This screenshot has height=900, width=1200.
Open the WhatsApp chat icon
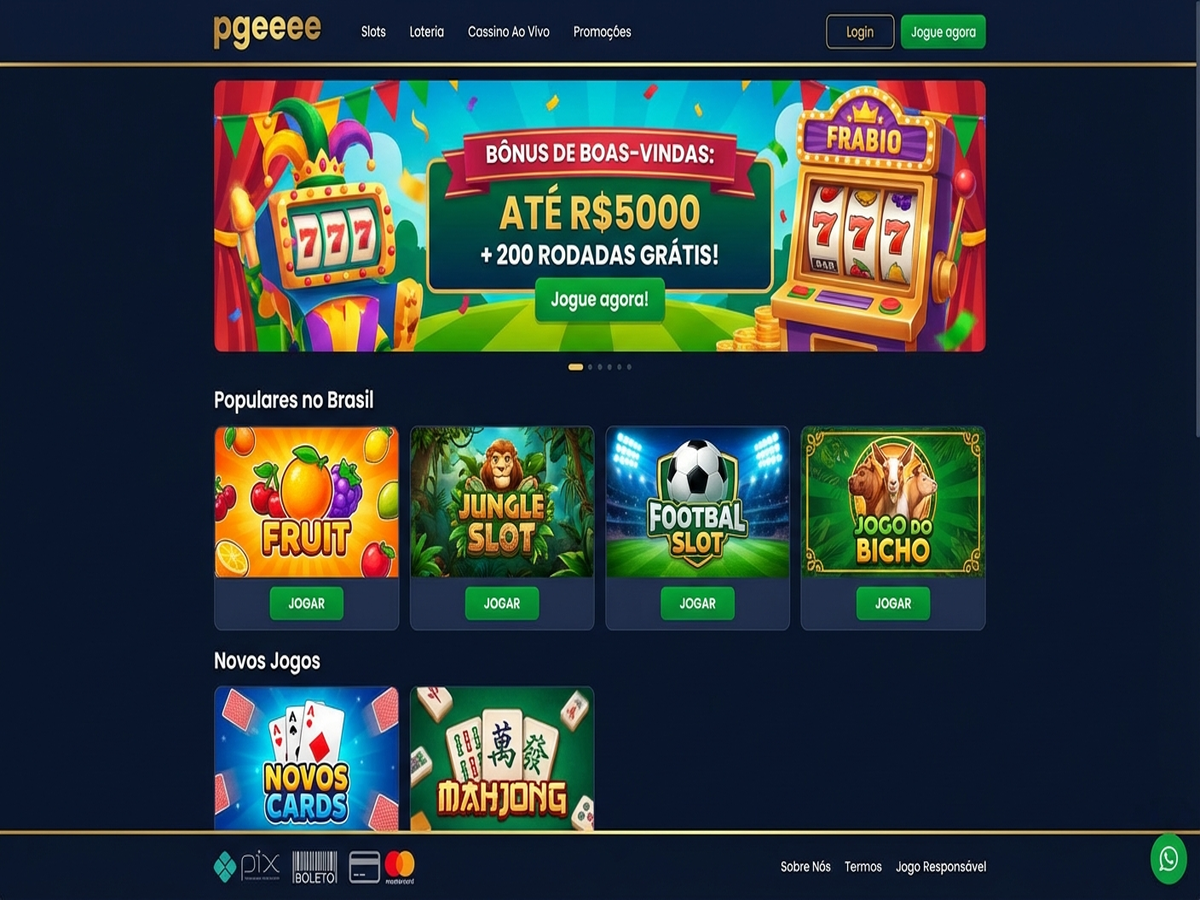(1168, 858)
